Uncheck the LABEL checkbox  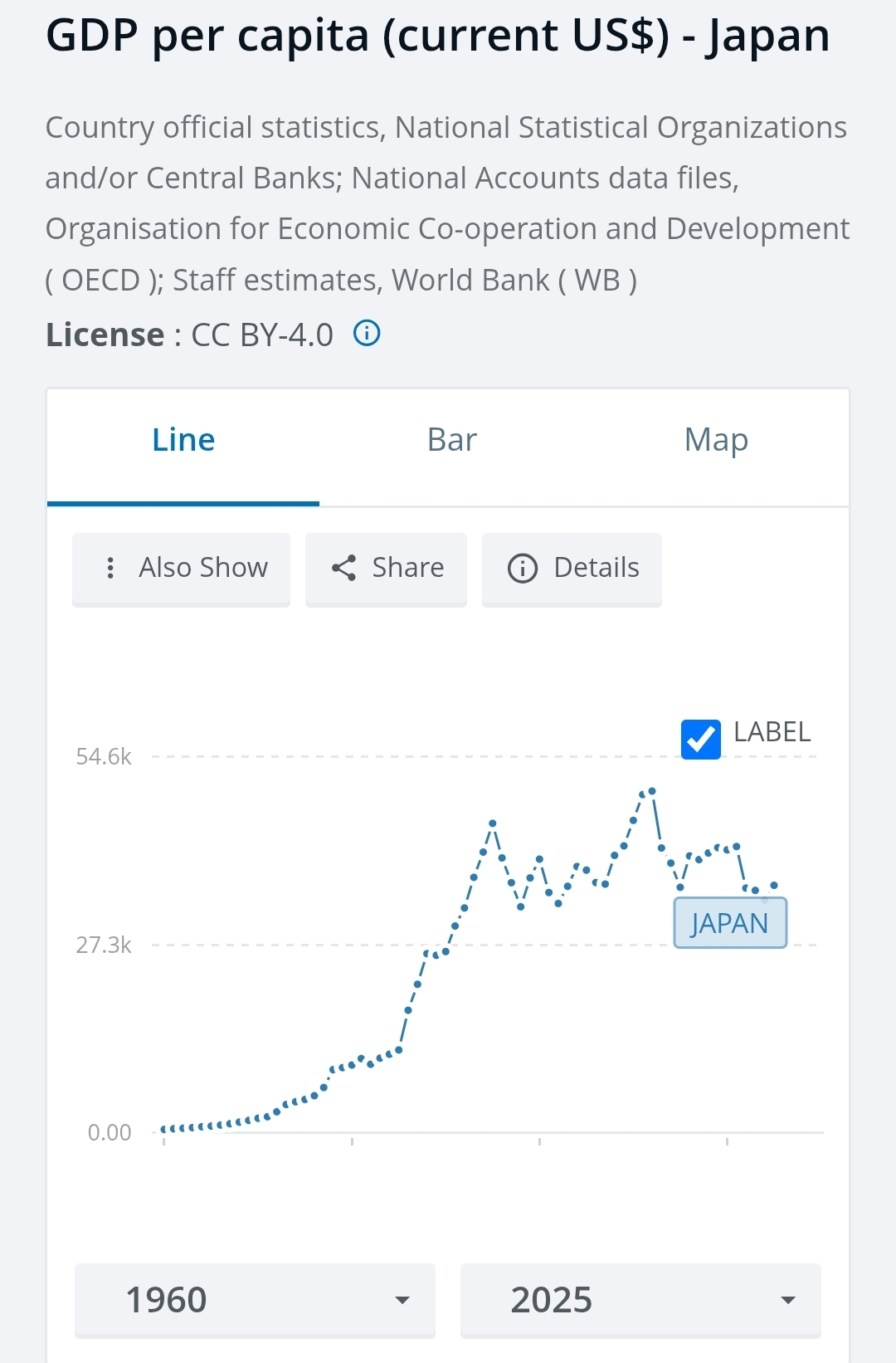701,739
